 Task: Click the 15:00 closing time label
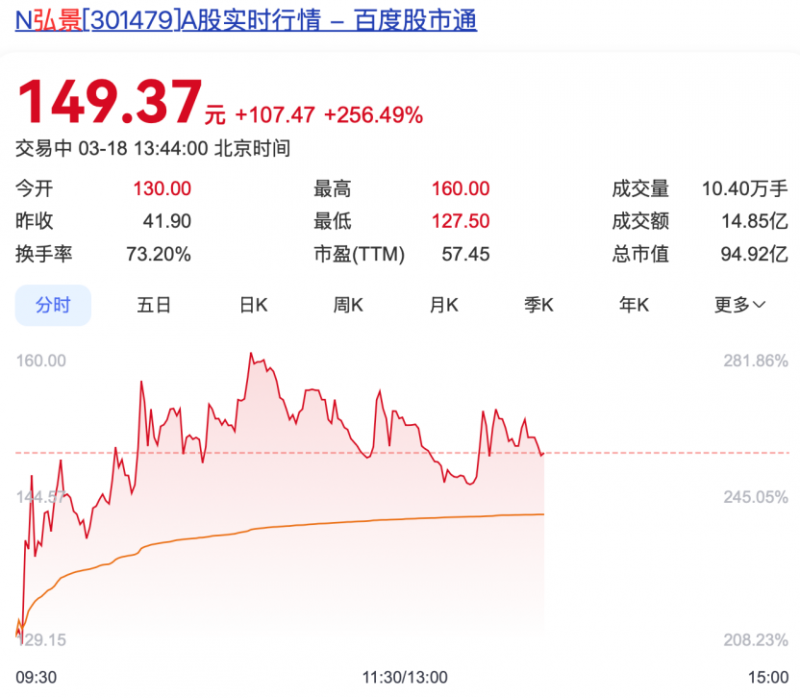[x=767, y=676]
